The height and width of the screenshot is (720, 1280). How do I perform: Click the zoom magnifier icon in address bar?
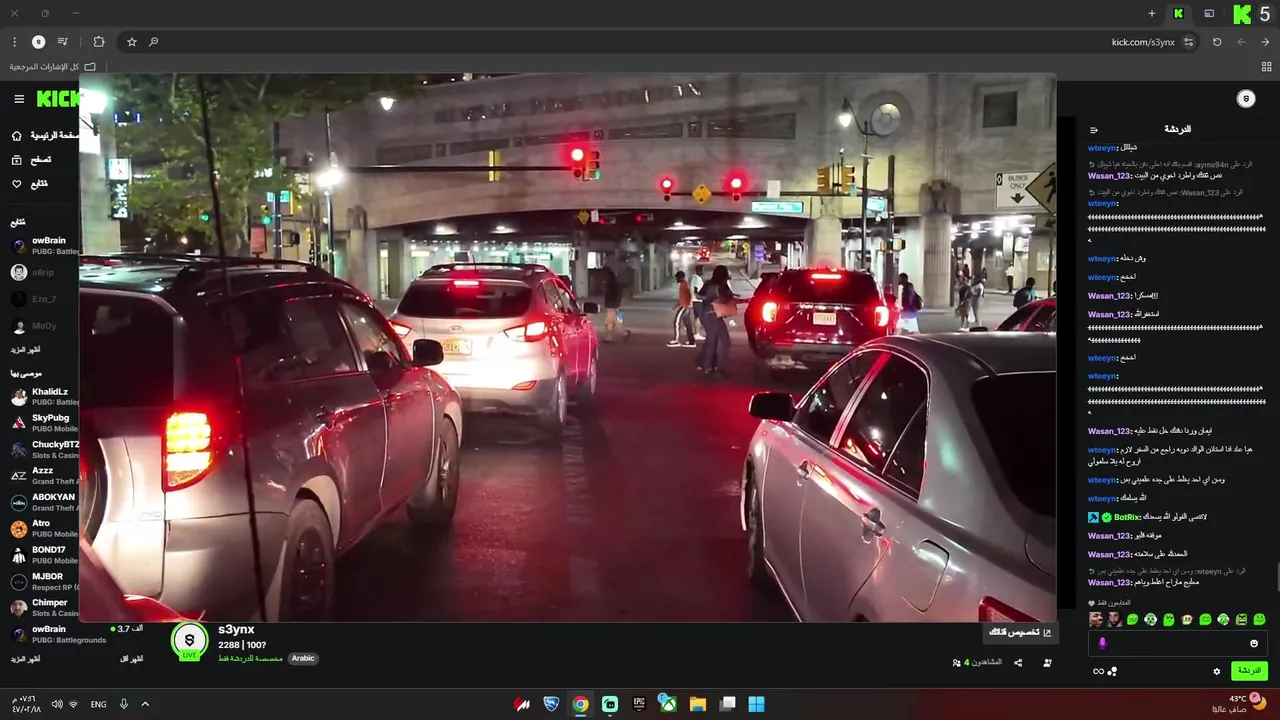tap(153, 42)
